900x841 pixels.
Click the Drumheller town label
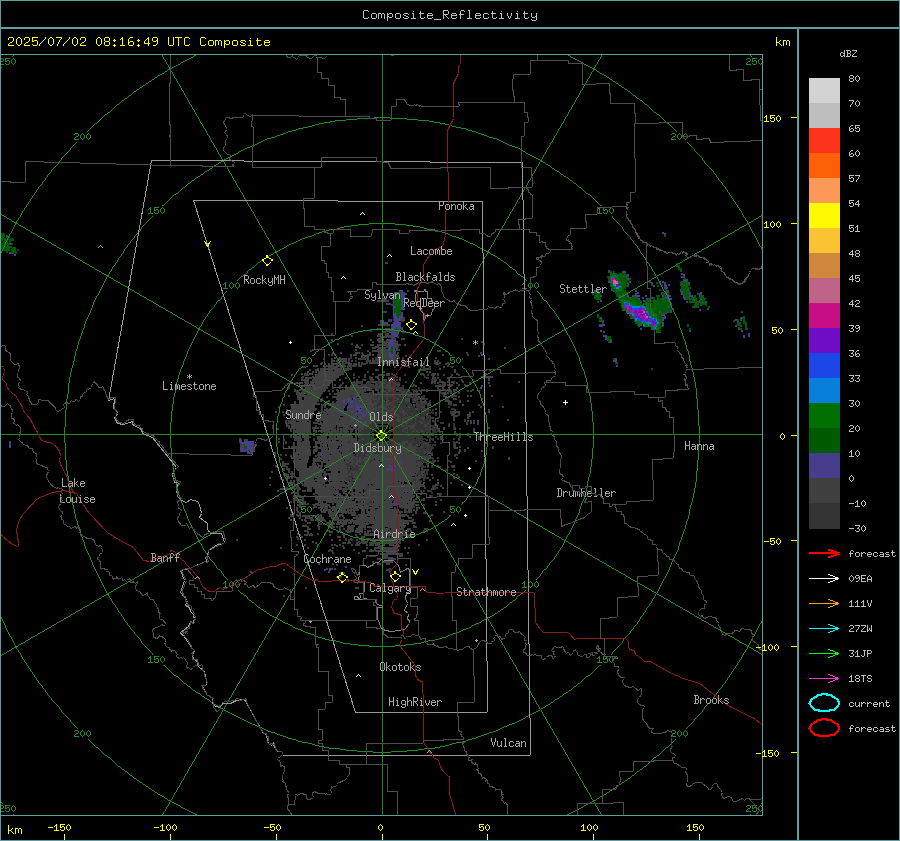pyautogui.click(x=586, y=493)
